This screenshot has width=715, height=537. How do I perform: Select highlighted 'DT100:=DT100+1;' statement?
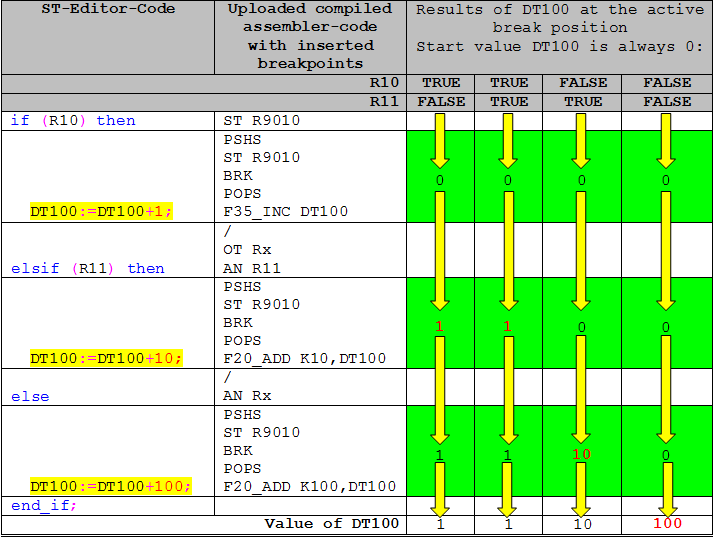[x=101, y=212]
